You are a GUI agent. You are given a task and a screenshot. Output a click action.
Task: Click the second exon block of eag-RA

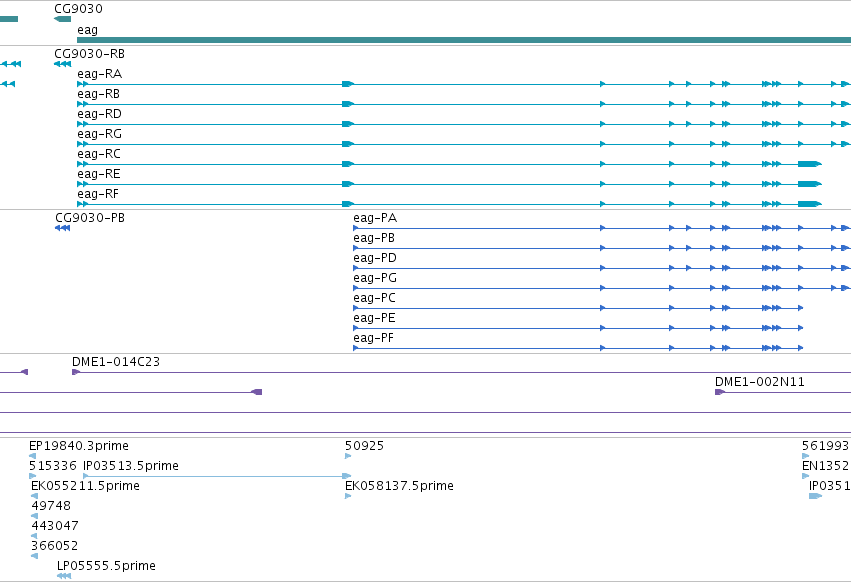[348, 84]
